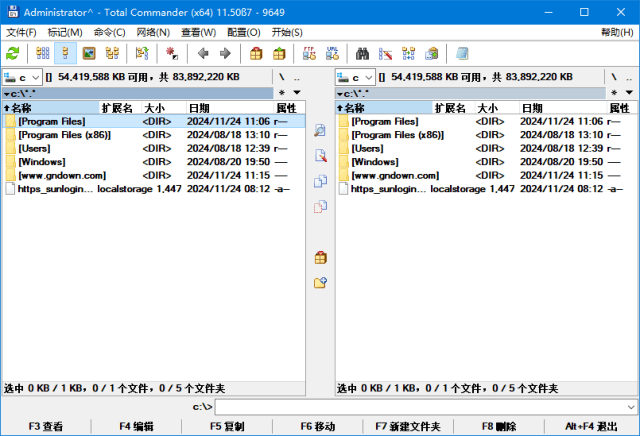Click the Back arrow in toolbar
Screen dimensions: 640x436
click(203, 53)
